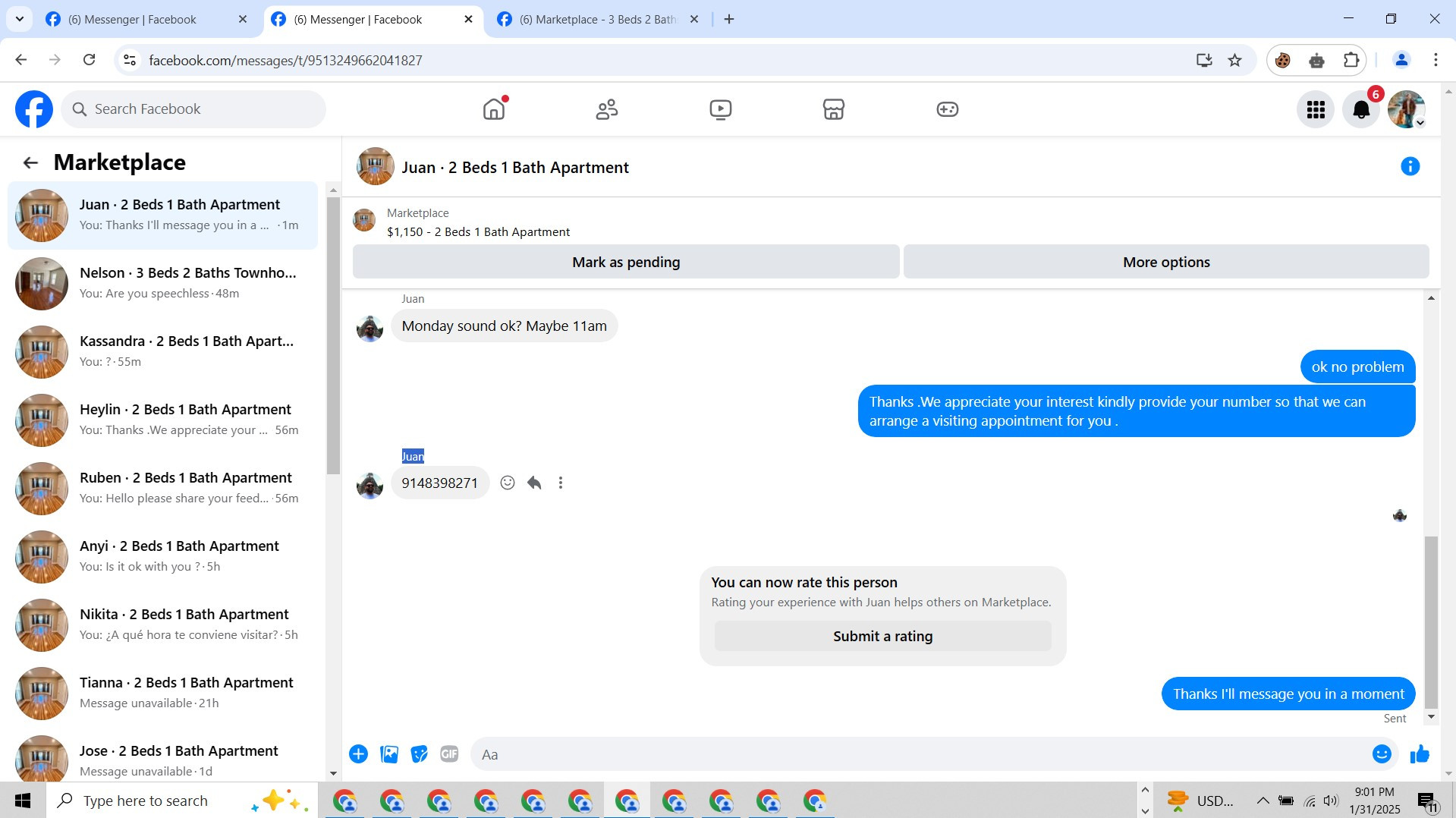Image resolution: width=1456 pixels, height=818 pixels.
Task: Open Nelson 3 Beds 2 Baths conversation
Action: coord(163,283)
